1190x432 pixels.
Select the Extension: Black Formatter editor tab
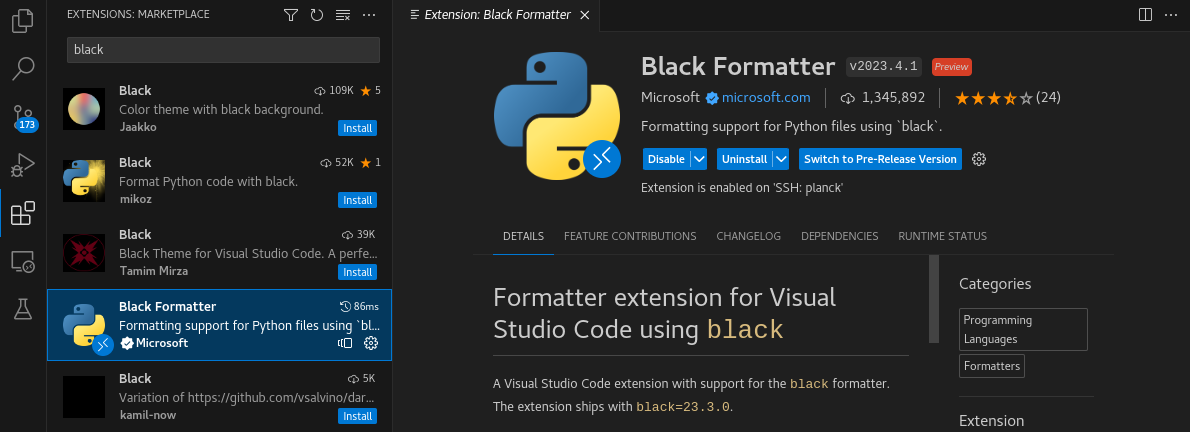click(x=496, y=14)
